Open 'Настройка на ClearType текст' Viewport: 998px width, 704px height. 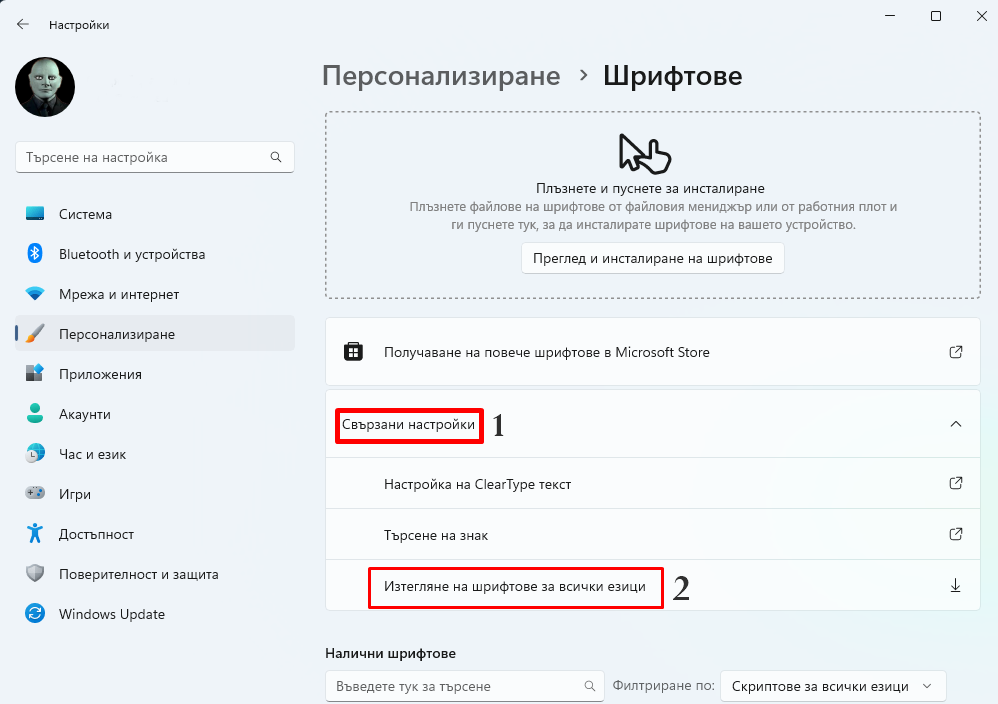(652, 484)
